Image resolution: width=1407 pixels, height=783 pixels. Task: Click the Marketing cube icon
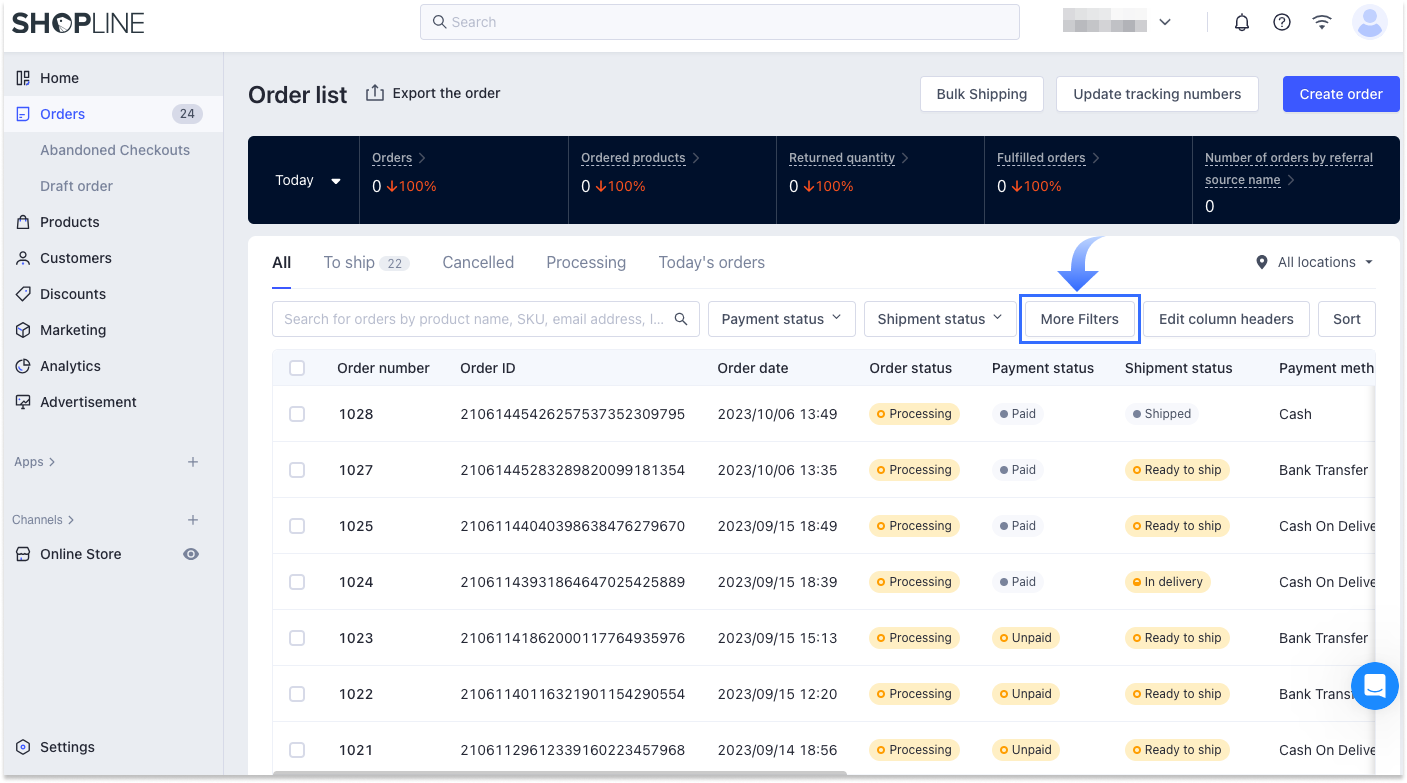[x=23, y=330]
